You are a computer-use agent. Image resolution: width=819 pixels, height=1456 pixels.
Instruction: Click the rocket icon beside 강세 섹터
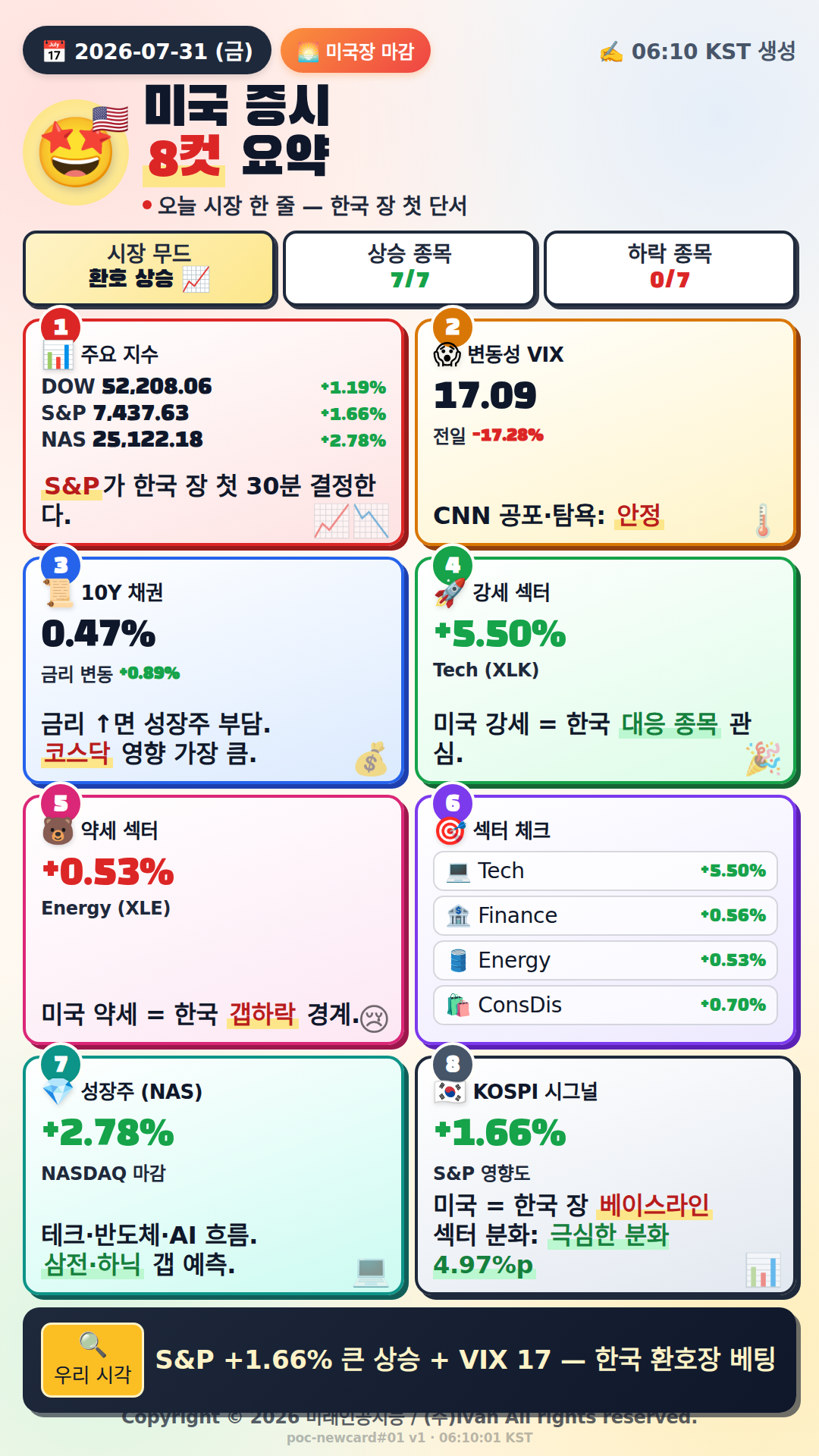point(450,592)
